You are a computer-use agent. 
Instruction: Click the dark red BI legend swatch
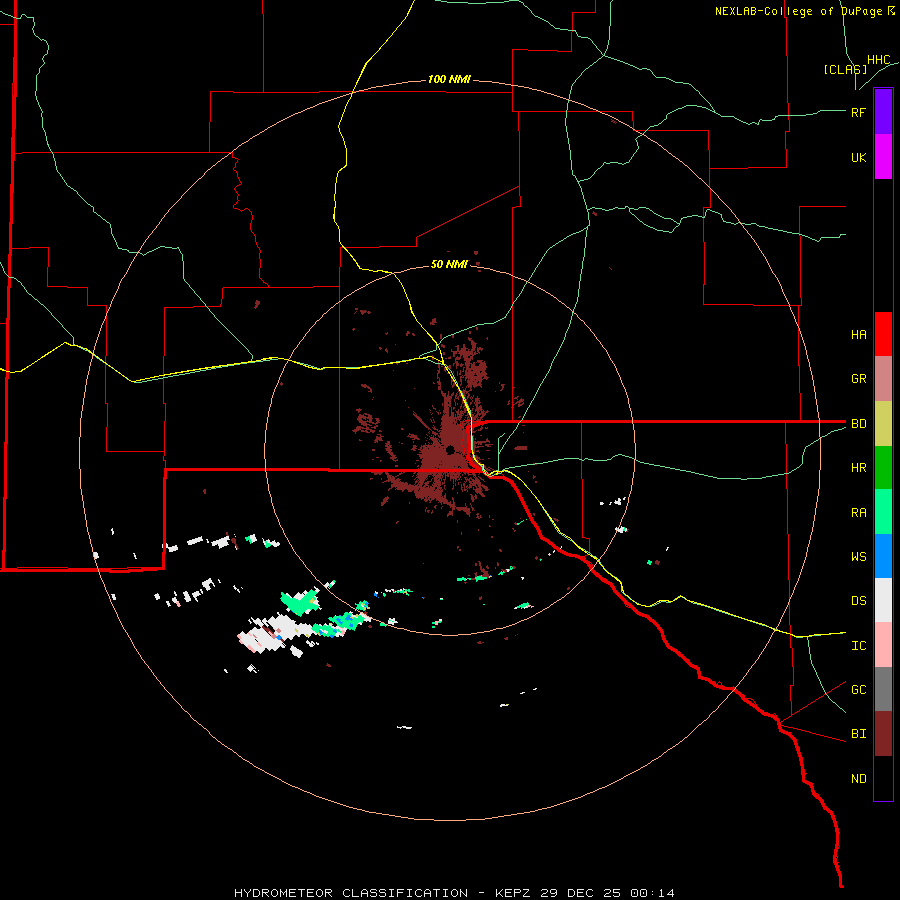click(x=883, y=734)
